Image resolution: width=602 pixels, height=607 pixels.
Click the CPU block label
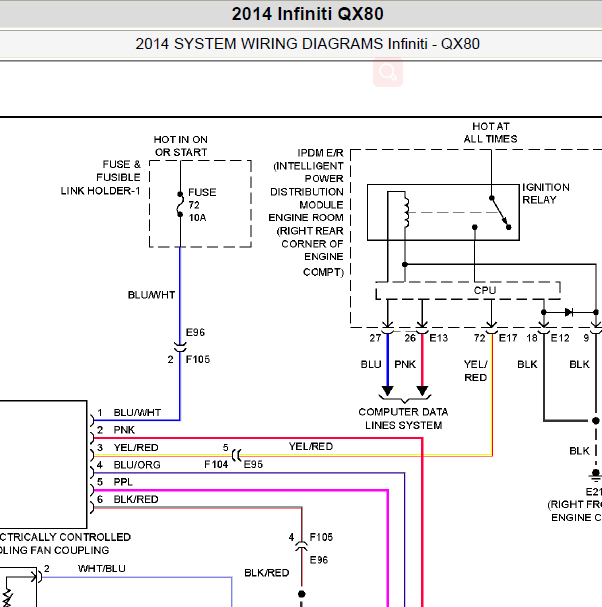485,290
